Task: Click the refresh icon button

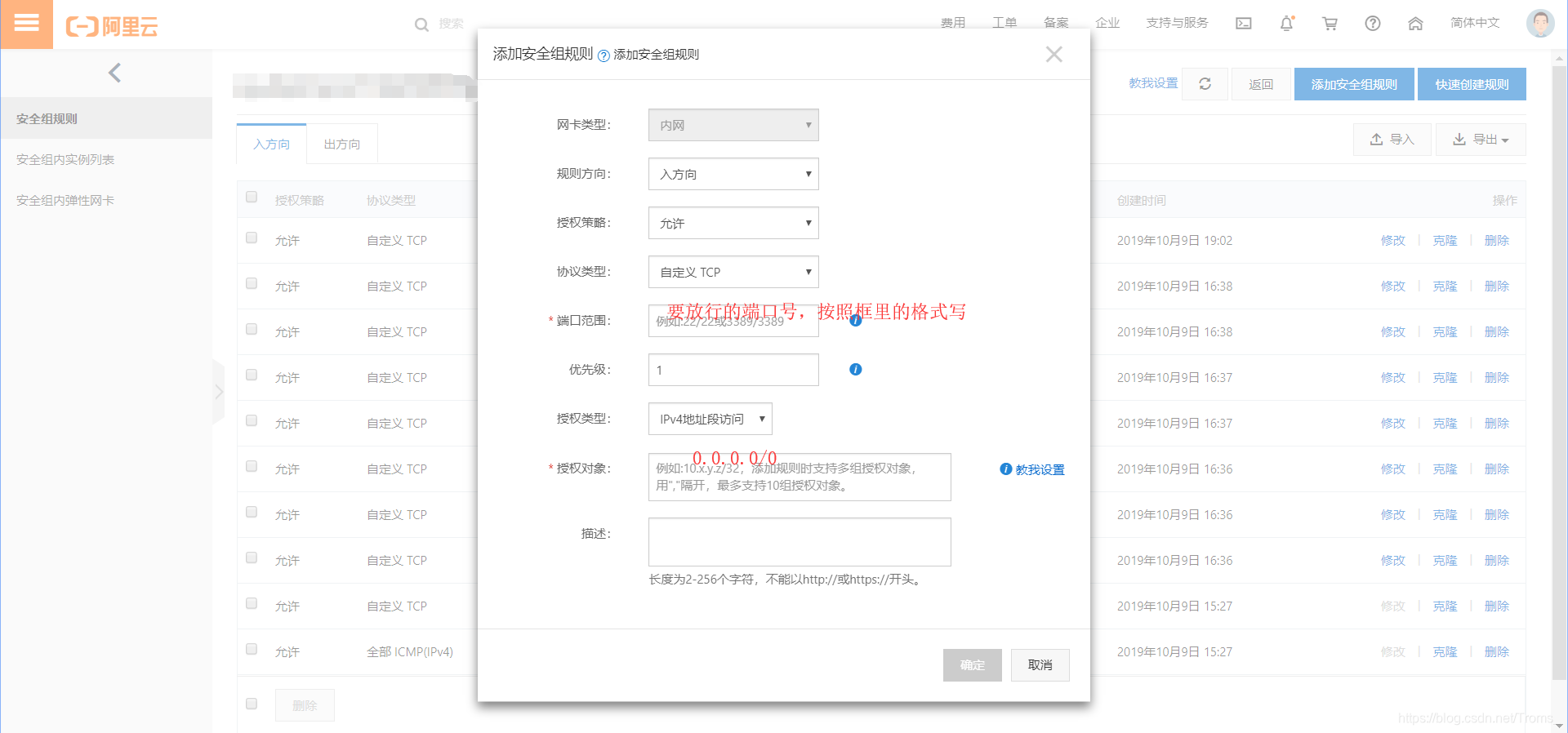Action: point(1205,84)
